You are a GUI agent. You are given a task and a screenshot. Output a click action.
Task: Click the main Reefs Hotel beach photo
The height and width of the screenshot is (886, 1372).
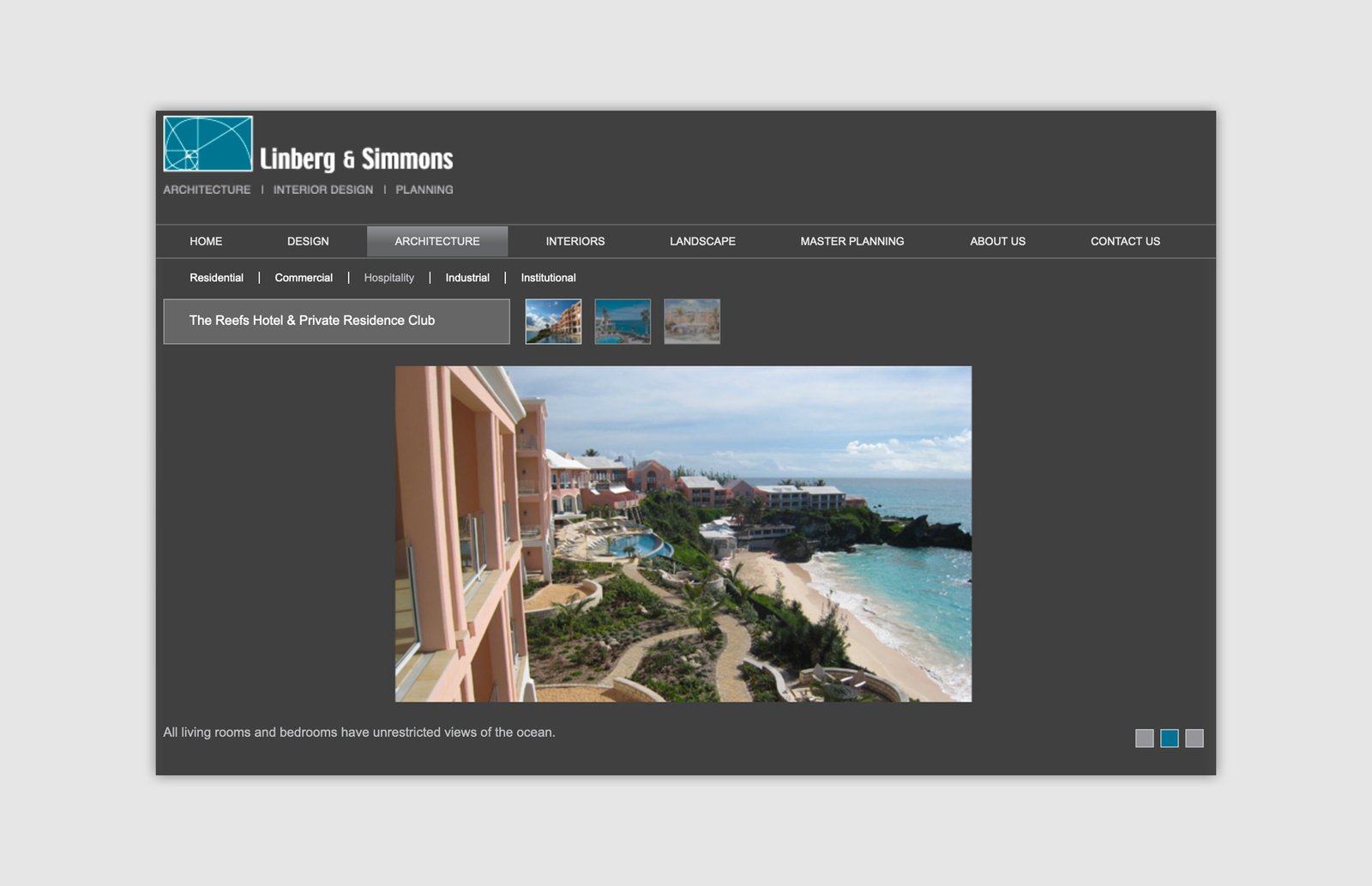tap(683, 533)
